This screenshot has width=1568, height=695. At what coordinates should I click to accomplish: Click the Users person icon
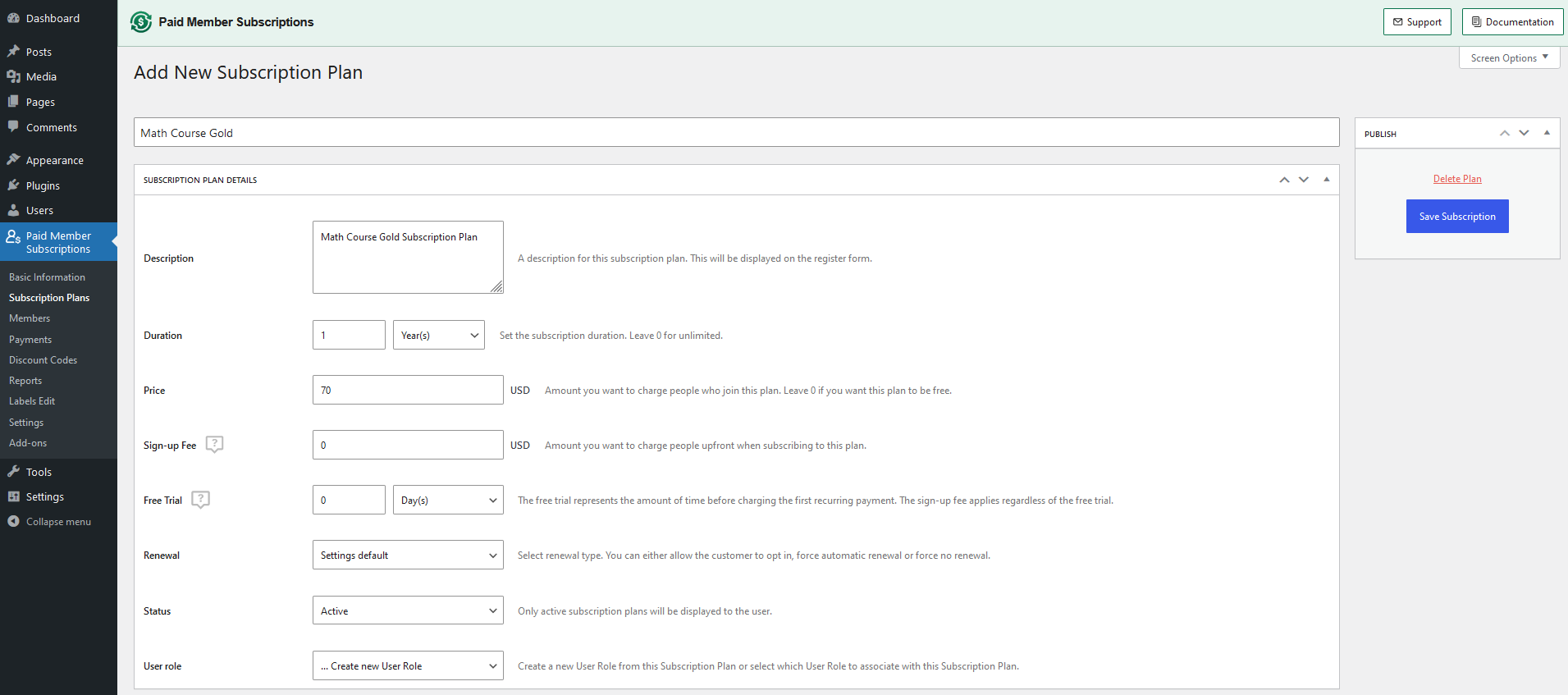tap(13, 210)
